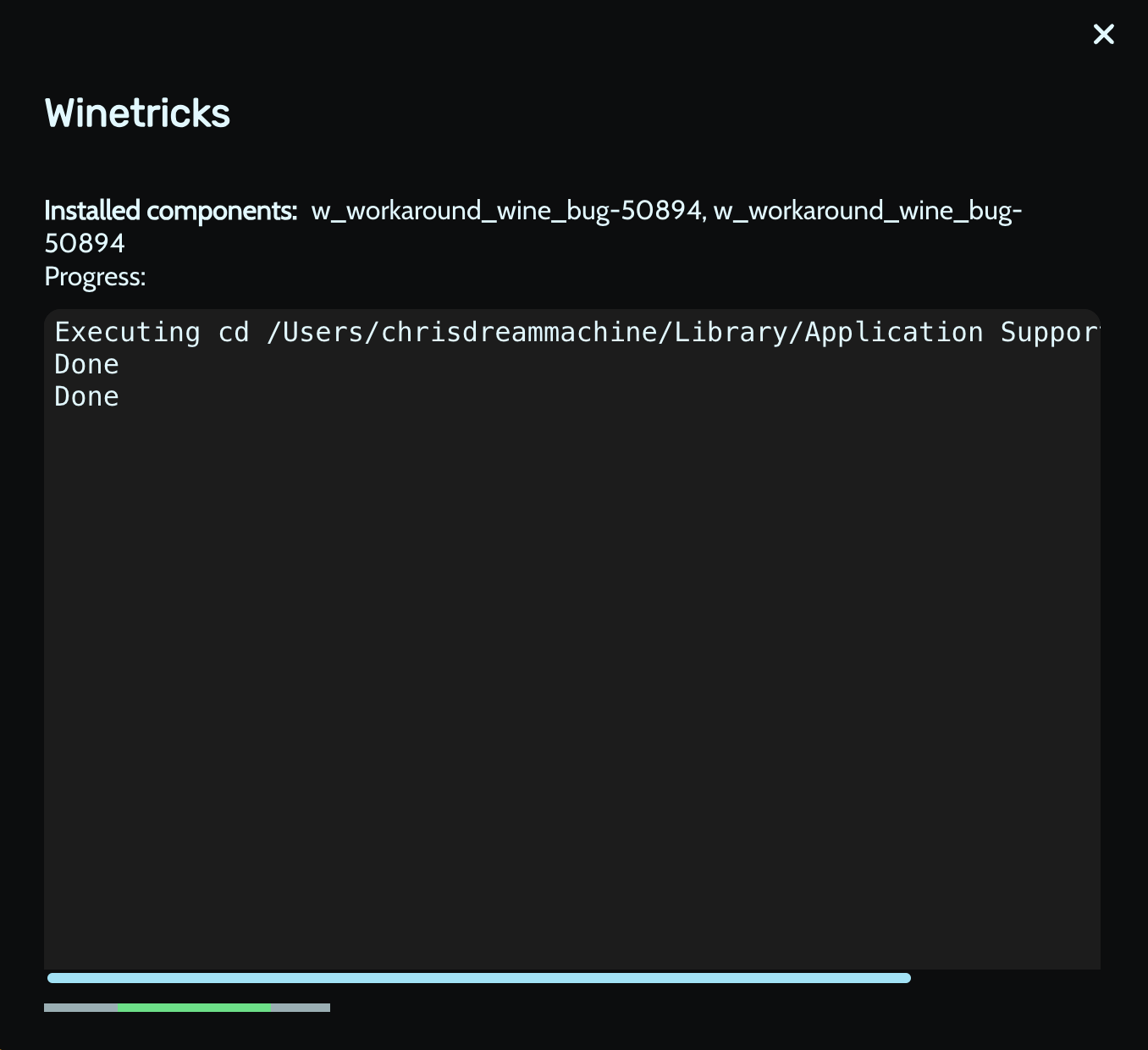
Task: Click the truncated "Support" text at the log edge
Action: 1050,332
